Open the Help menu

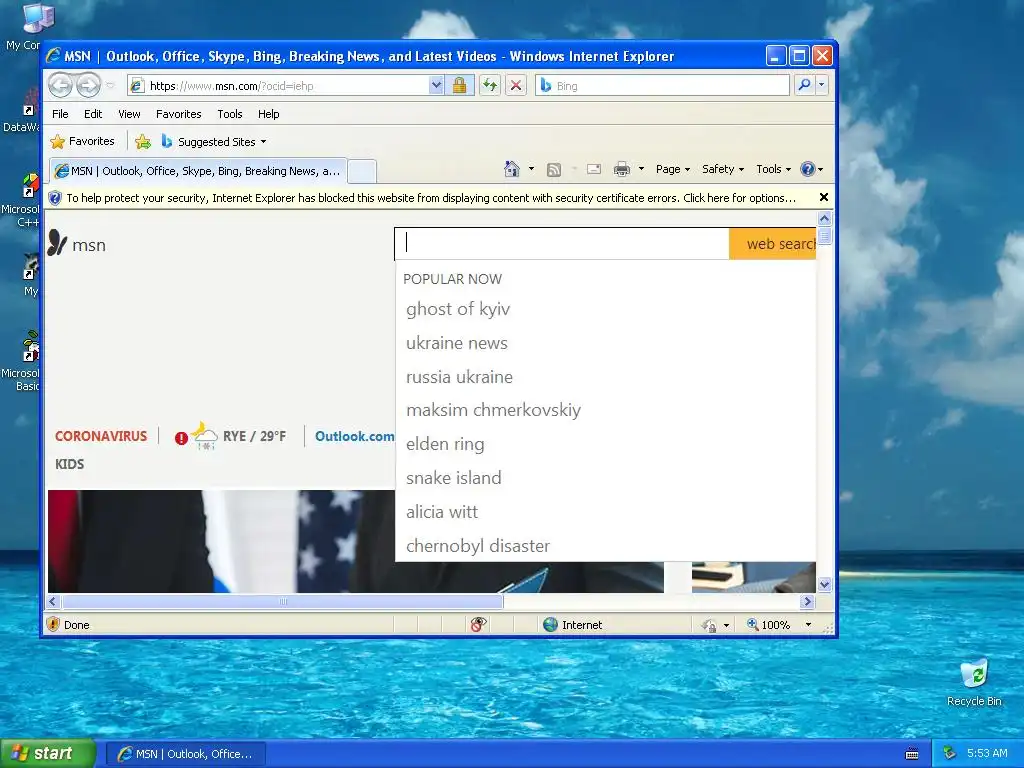[268, 114]
